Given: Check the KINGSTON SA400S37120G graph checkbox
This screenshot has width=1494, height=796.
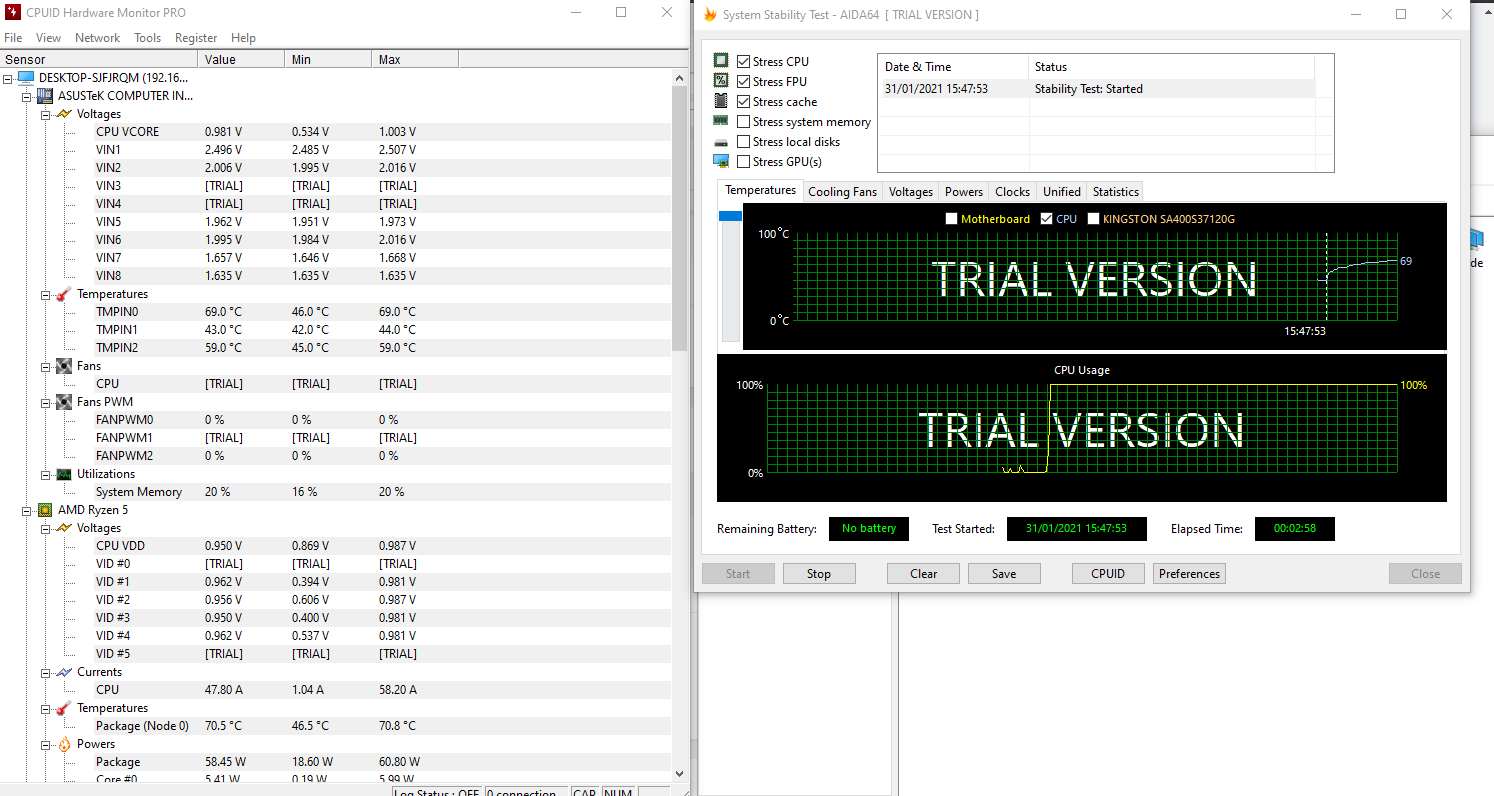Looking at the screenshot, I should pos(1093,219).
